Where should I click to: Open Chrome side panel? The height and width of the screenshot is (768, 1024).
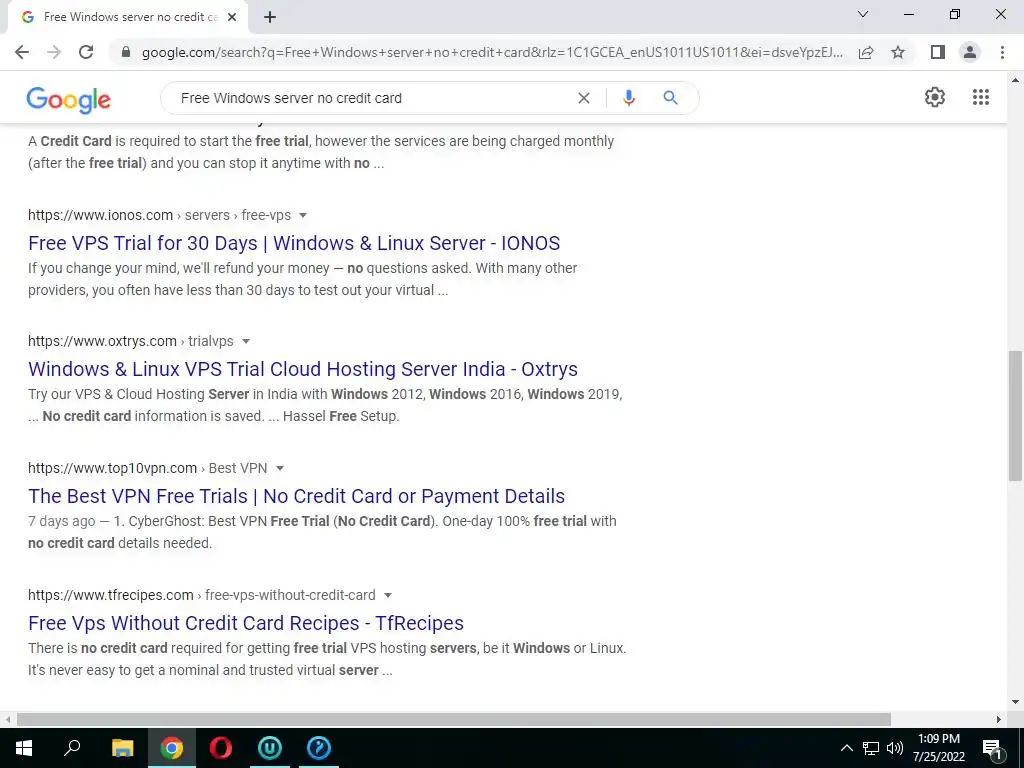click(938, 52)
